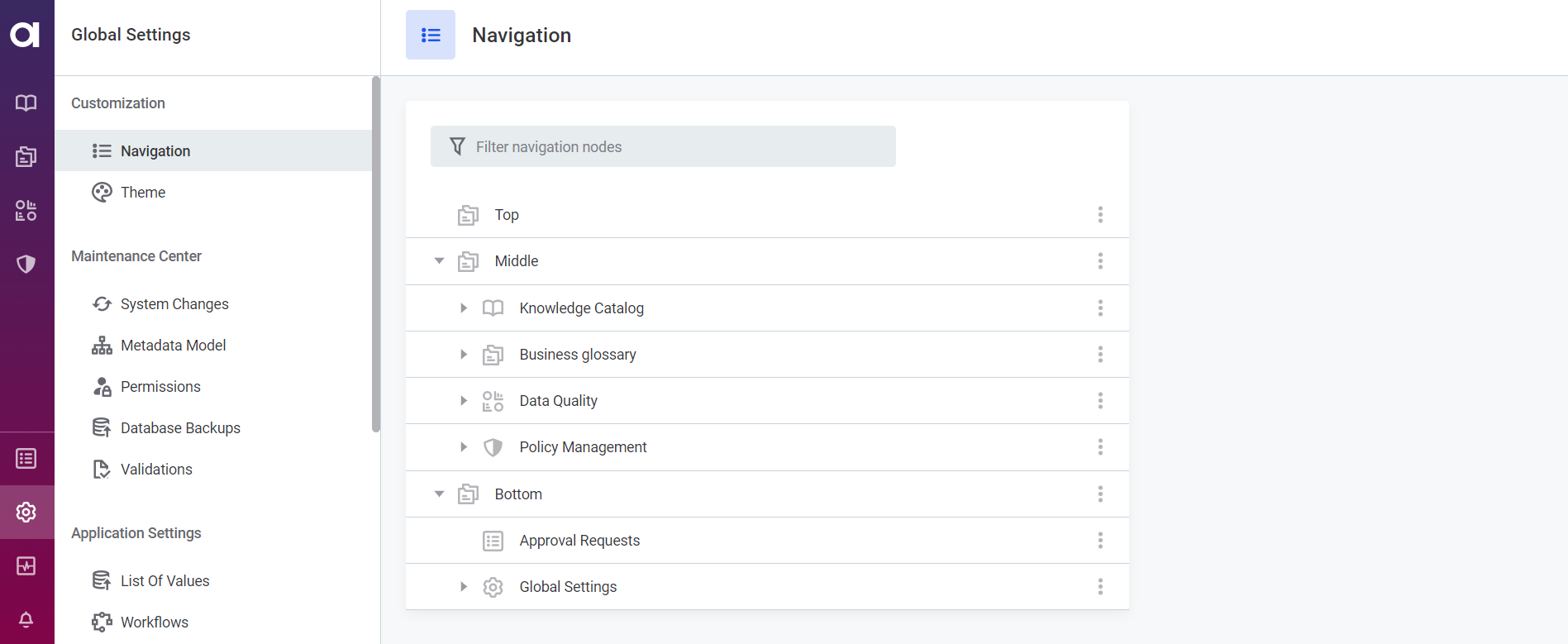
Task: Open more options for Policy Management row
Action: click(x=1100, y=447)
